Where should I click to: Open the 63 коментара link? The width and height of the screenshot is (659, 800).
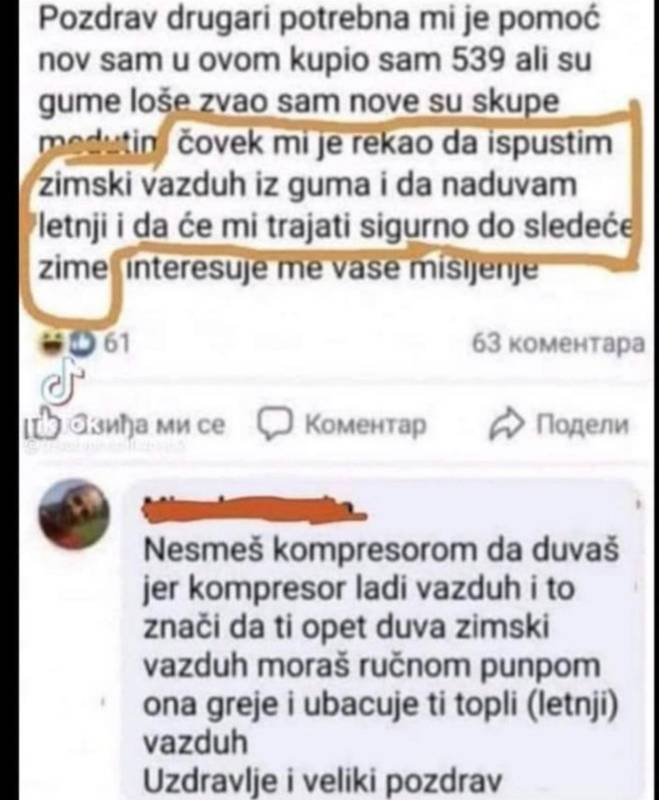point(558,343)
